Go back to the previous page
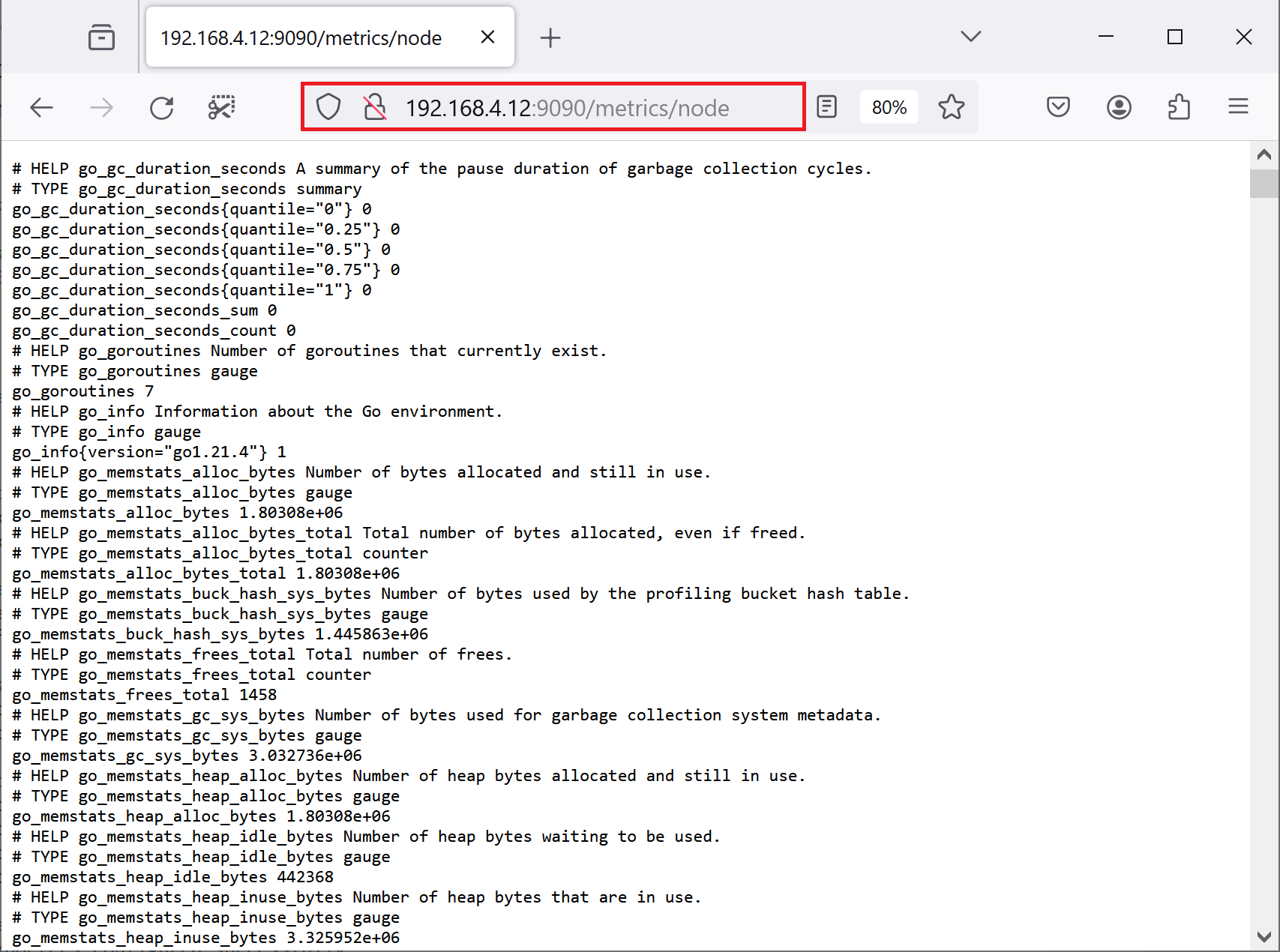The width and height of the screenshot is (1280, 952). point(41,108)
